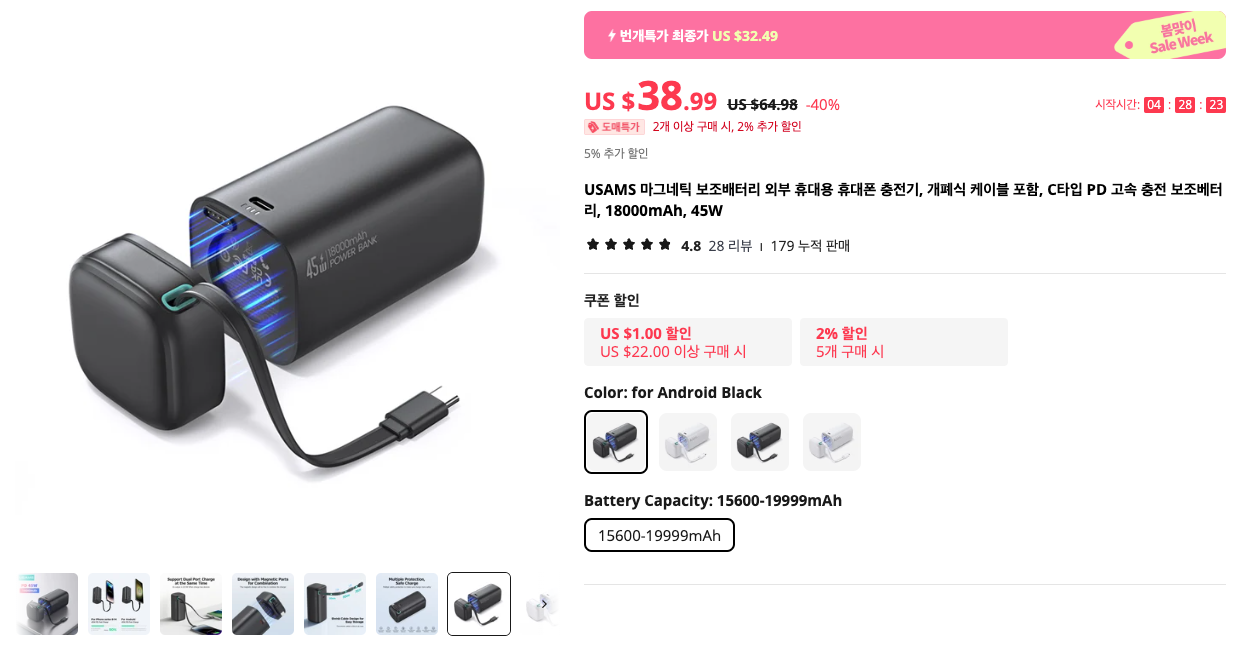Viewport: 1241px width, 654px height.
Task: Click the red wholesale tag icon
Action: click(593, 127)
